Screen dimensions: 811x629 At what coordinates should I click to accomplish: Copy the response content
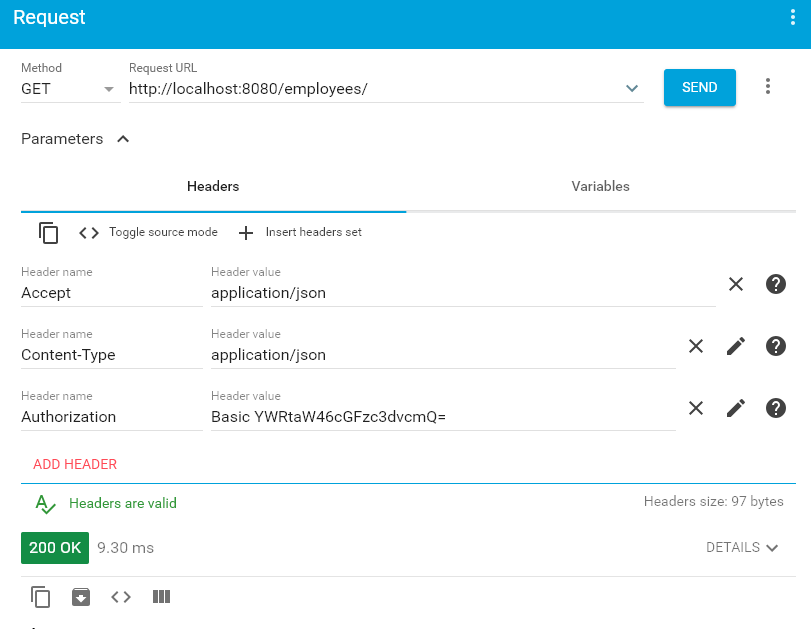(x=40, y=596)
